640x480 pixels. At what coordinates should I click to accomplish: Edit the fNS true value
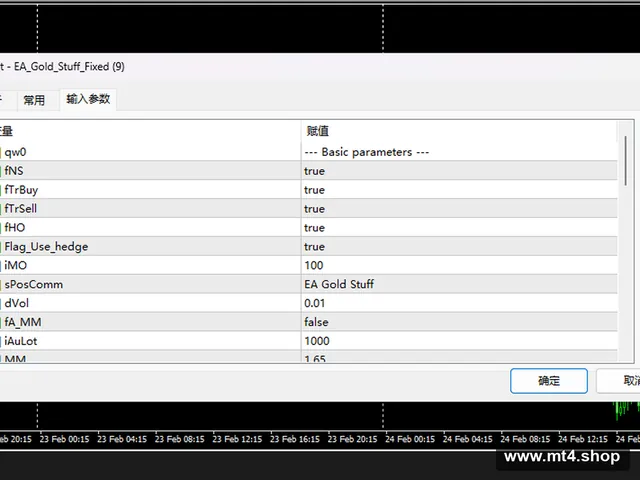[459, 171]
